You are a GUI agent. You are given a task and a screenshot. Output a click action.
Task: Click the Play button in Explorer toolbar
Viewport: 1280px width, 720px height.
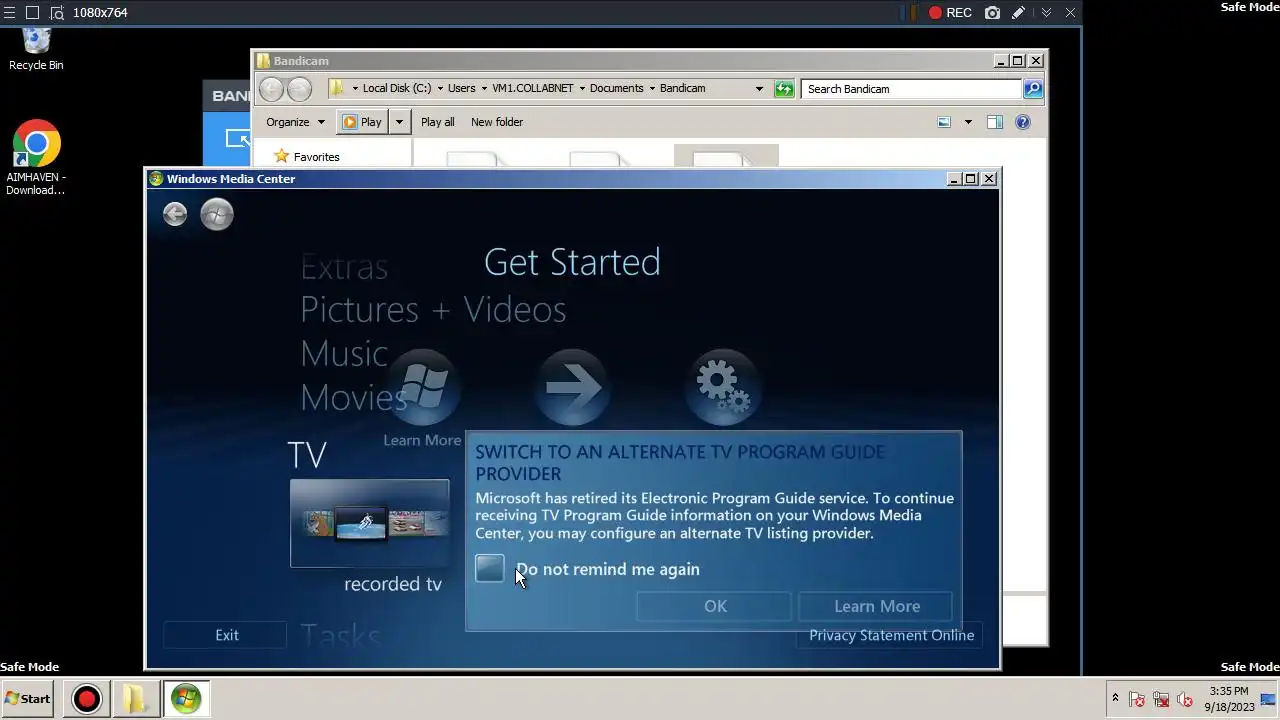(x=362, y=122)
